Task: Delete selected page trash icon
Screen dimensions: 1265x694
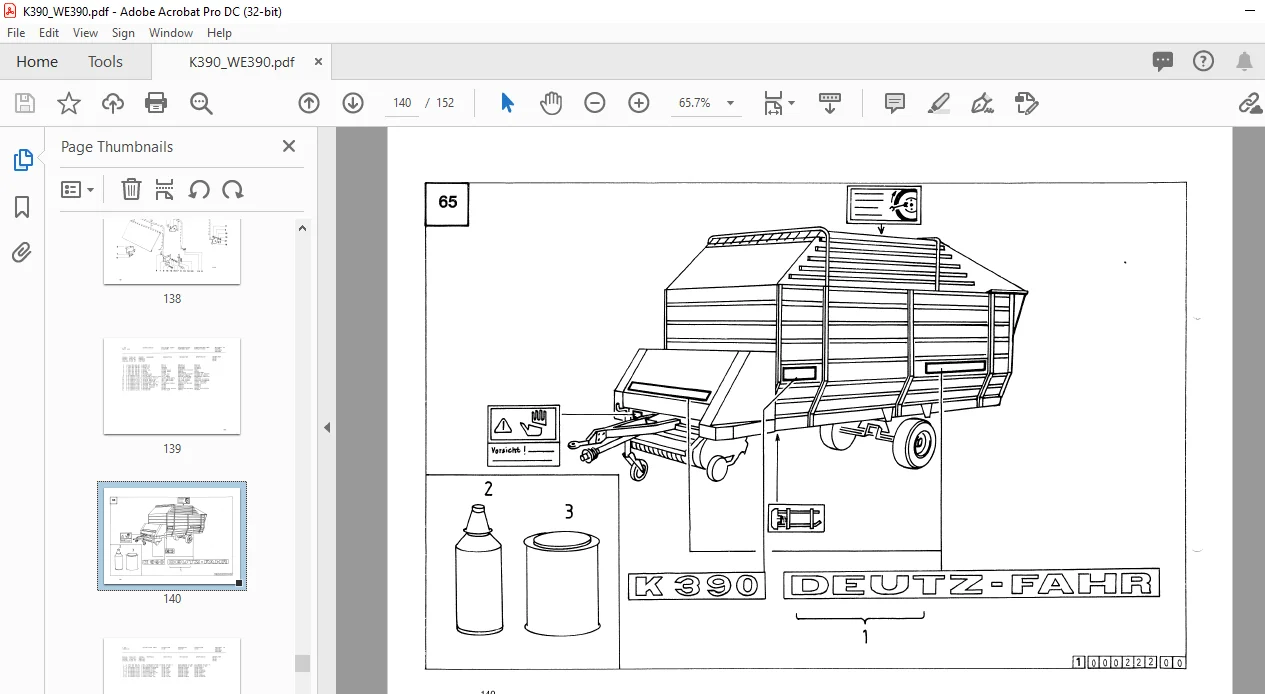Action: pos(131,189)
